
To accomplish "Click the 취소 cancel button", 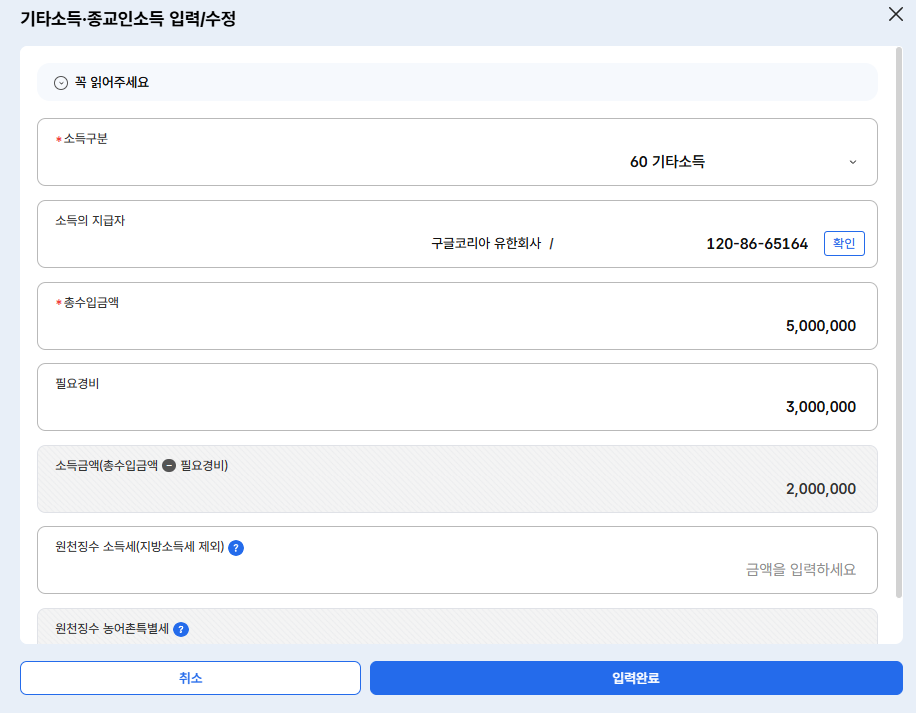I will tap(190, 678).
